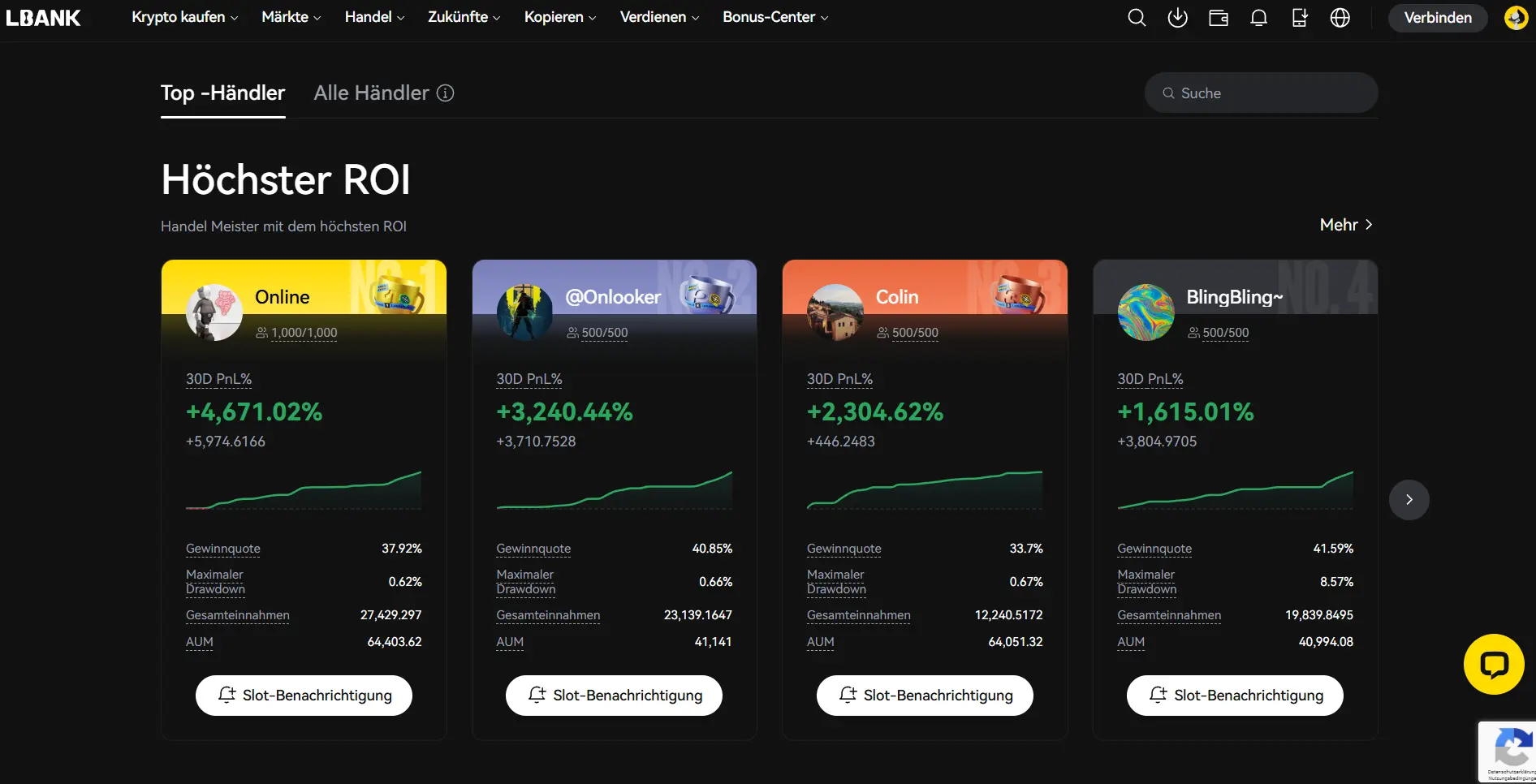Click Gesamteinnahmen label on @Onlooker's card

point(548,615)
